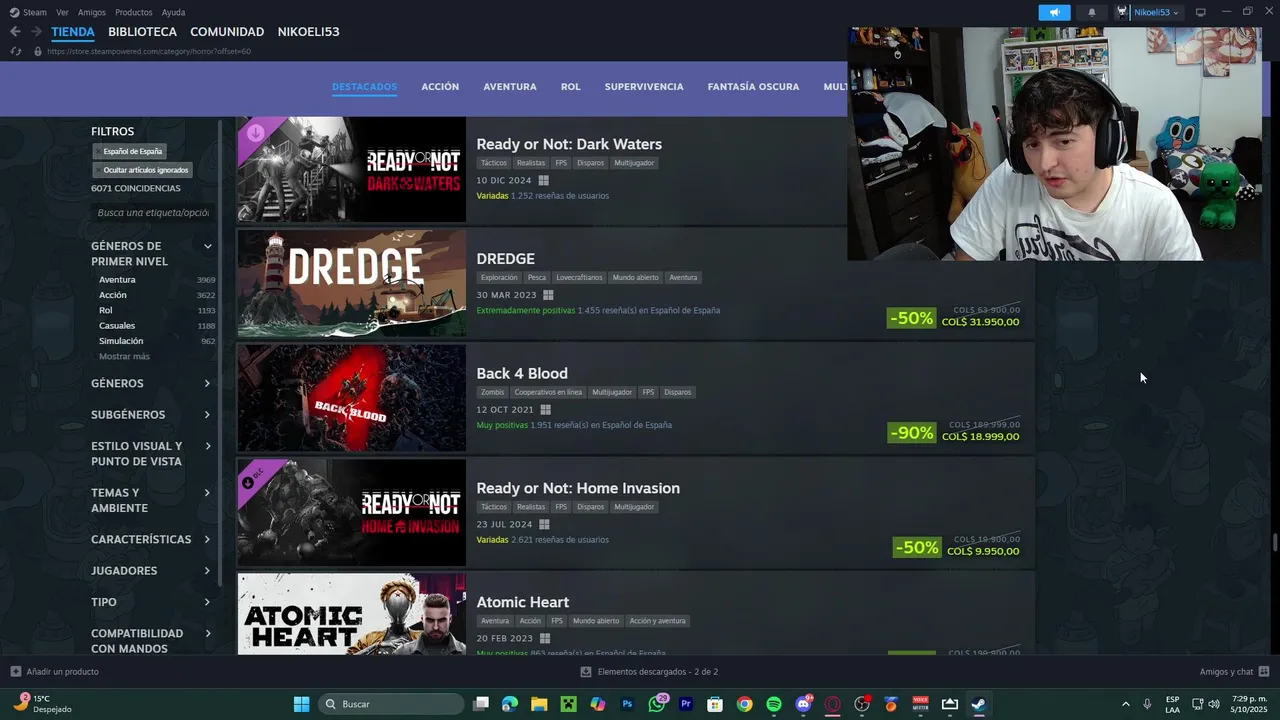Viewport: 1280px width, 720px height.
Task: Filter by the Acción genre
Action: [x=113, y=295]
